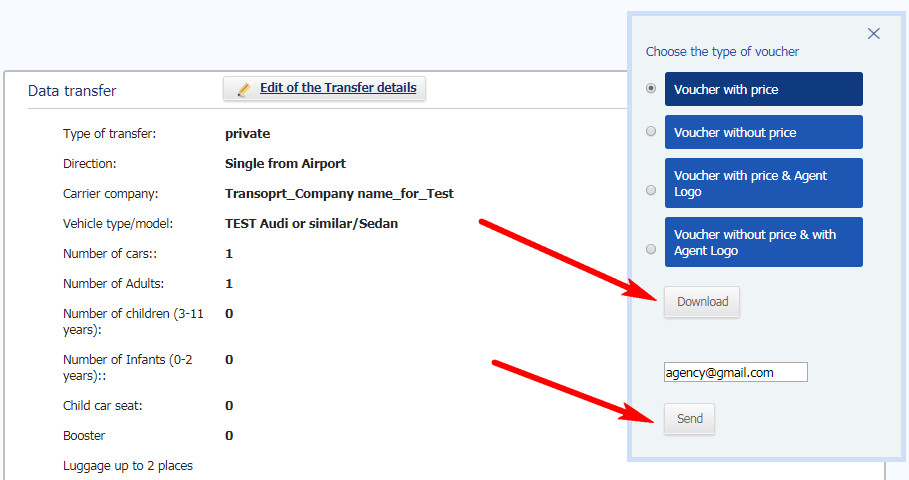Click the pencil icon beside Edit of Transfer details
909x480 pixels.
[243, 89]
